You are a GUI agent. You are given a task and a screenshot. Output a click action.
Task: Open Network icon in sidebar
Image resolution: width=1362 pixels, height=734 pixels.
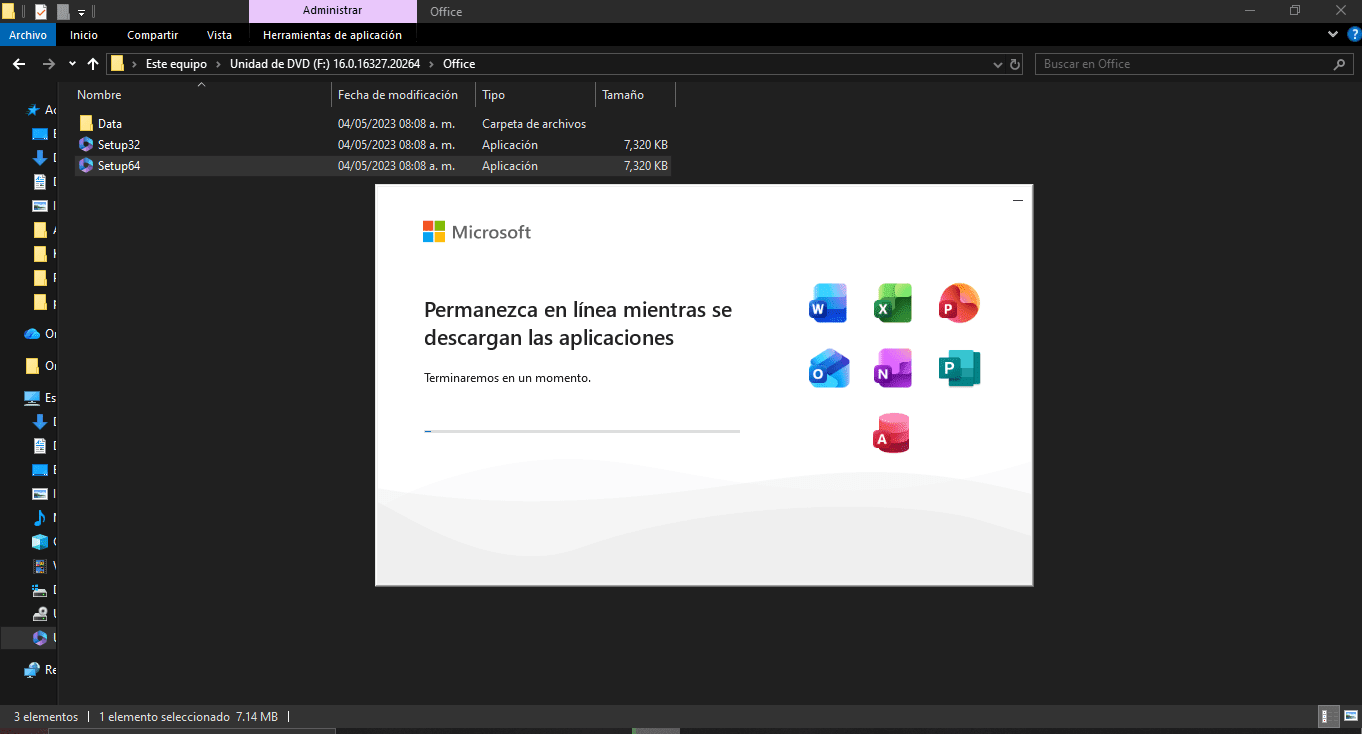32,670
